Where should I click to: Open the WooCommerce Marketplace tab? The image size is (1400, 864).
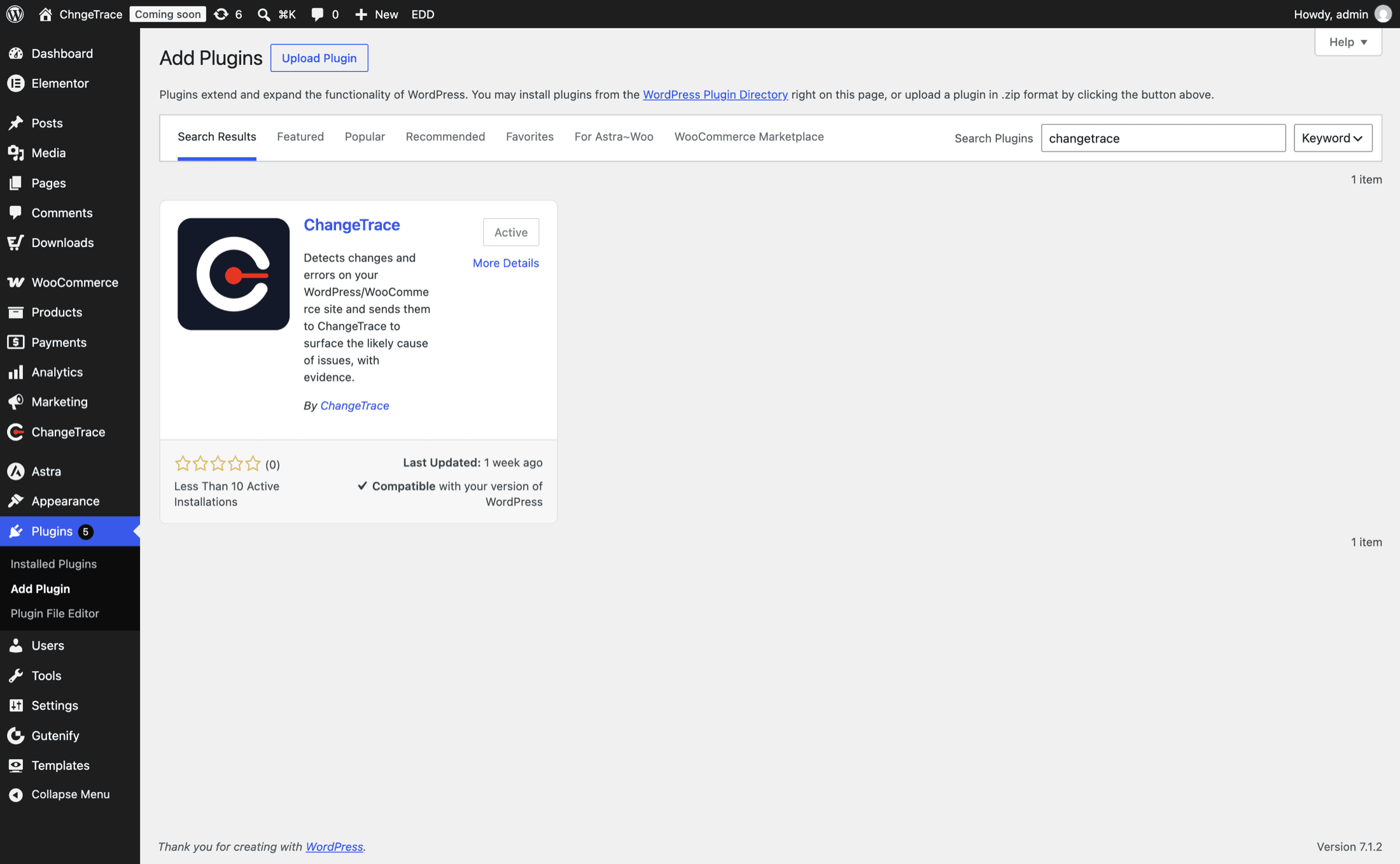tap(749, 137)
